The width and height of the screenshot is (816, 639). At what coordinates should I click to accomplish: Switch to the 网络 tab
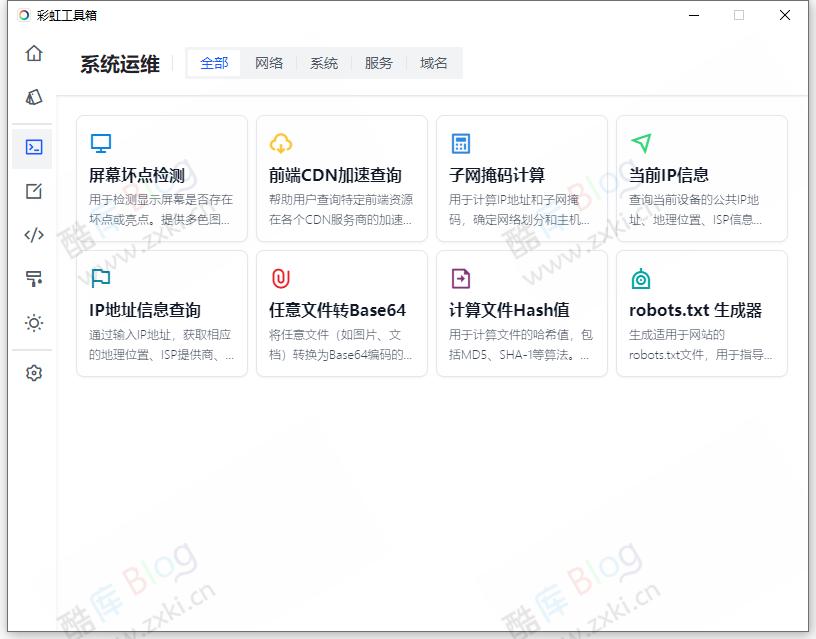(x=270, y=62)
